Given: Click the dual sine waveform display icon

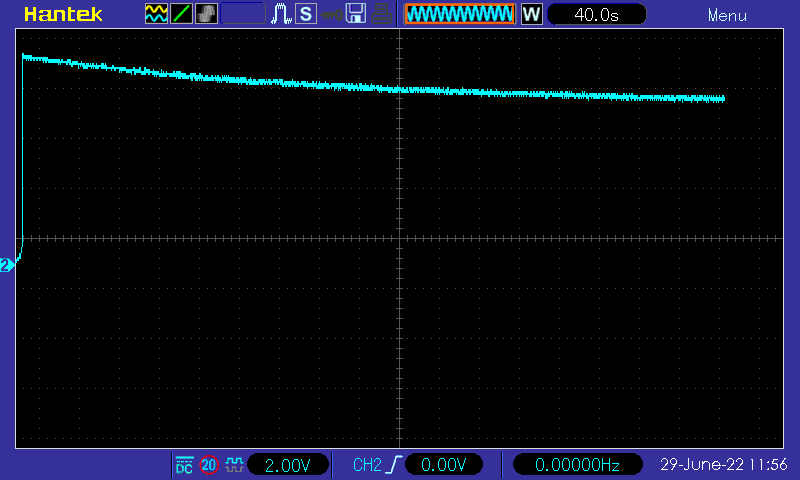Looking at the screenshot, I should pyautogui.click(x=156, y=14).
